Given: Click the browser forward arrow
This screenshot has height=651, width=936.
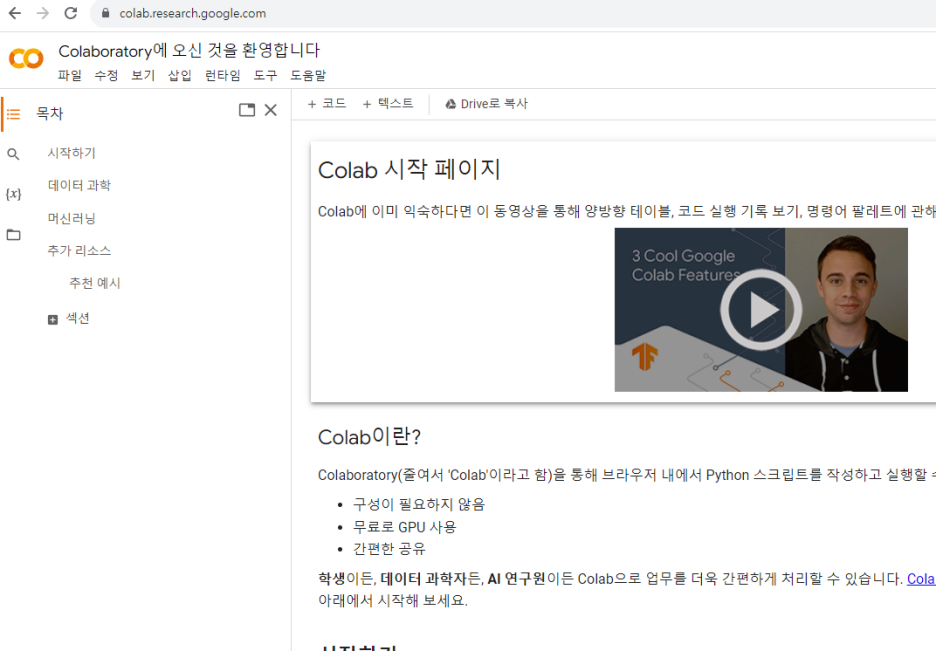Looking at the screenshot, I should pyautogui.click(x=43, y=13).
